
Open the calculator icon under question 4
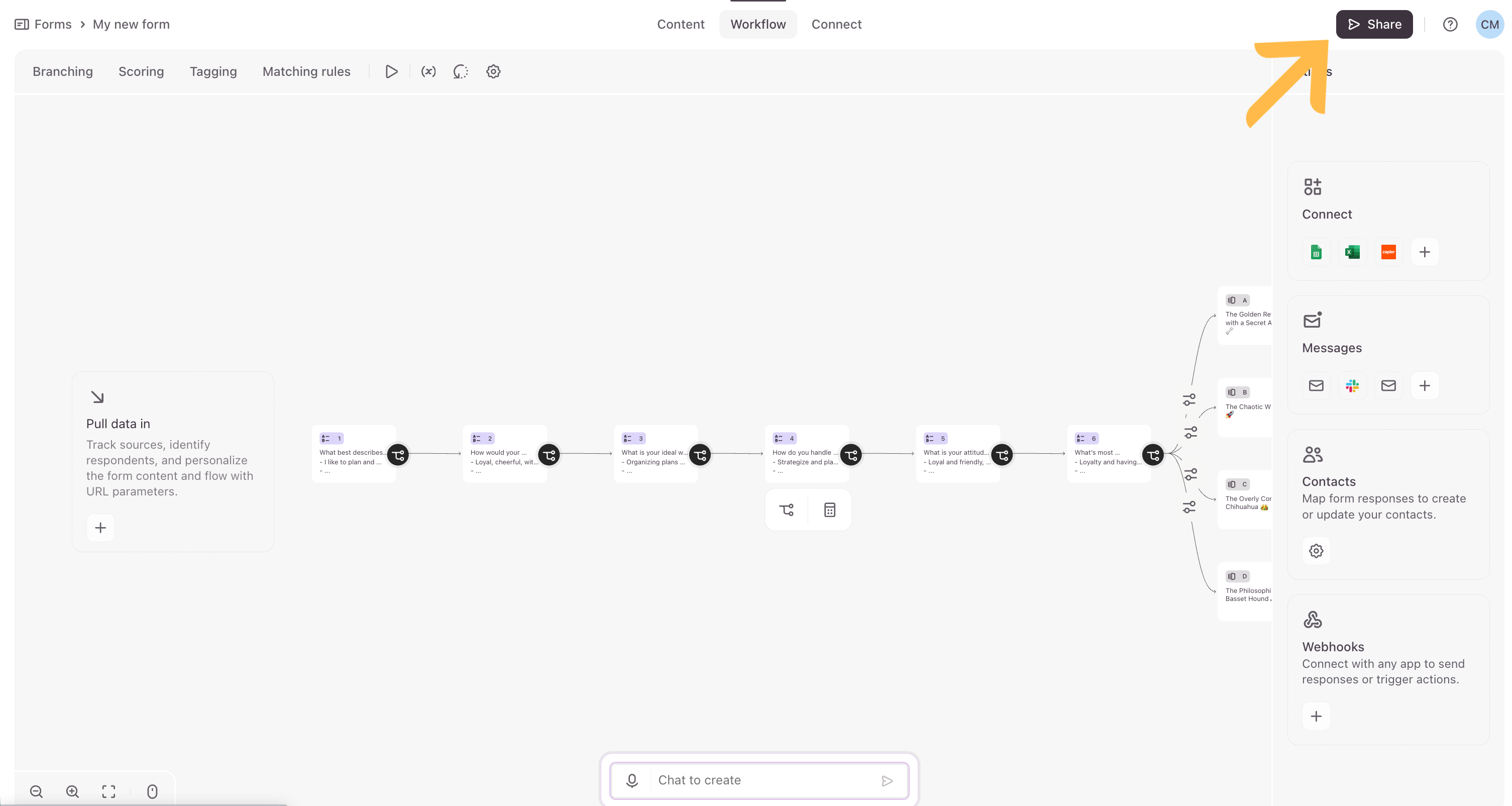click(829, 510)
